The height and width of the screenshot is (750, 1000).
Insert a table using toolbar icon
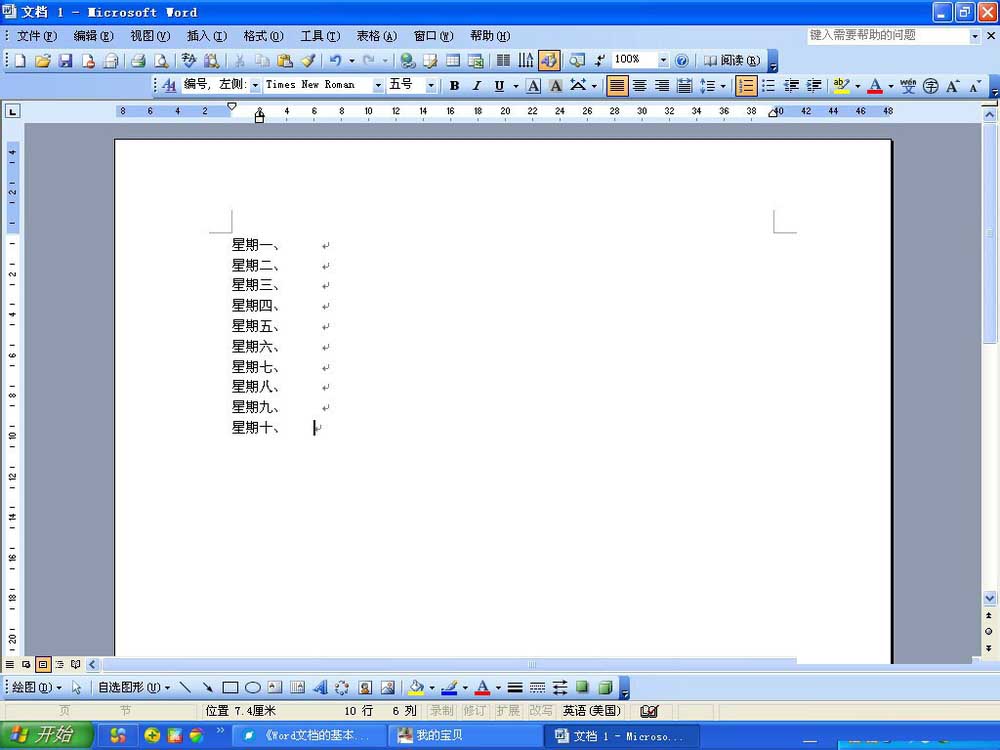(x=453, y=61)
